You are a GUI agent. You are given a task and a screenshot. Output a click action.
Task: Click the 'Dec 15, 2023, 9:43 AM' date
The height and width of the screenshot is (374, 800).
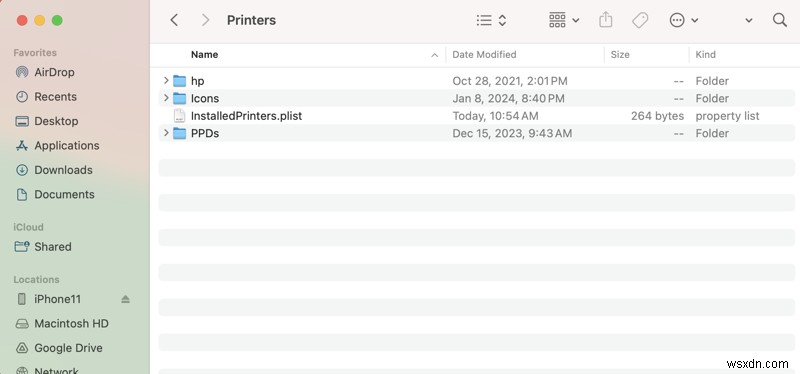click(x=512, y=133)
